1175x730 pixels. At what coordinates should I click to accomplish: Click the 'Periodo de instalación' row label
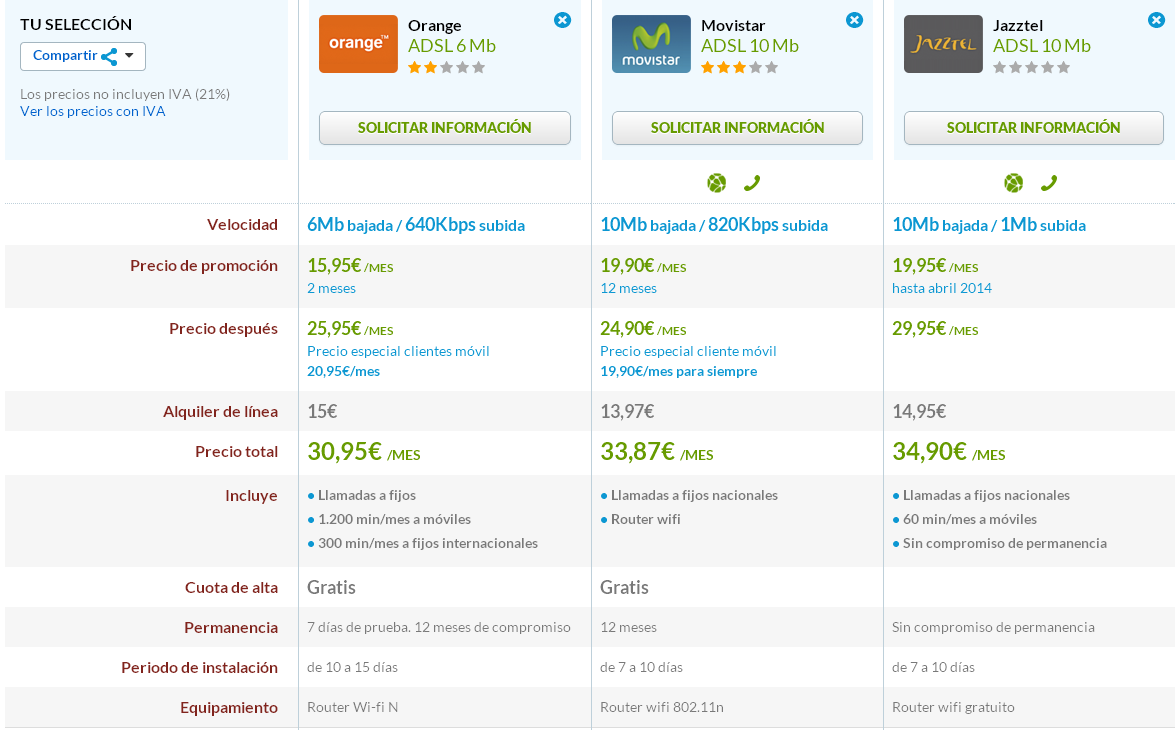point(199,668)
